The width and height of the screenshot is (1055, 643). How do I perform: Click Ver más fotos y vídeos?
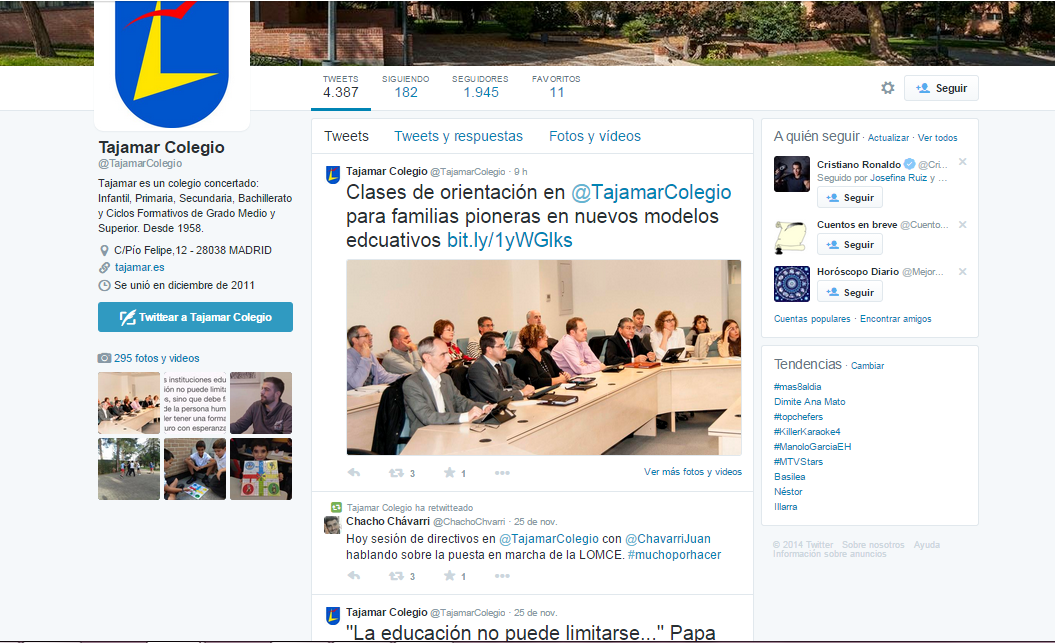tap(692, 472)
